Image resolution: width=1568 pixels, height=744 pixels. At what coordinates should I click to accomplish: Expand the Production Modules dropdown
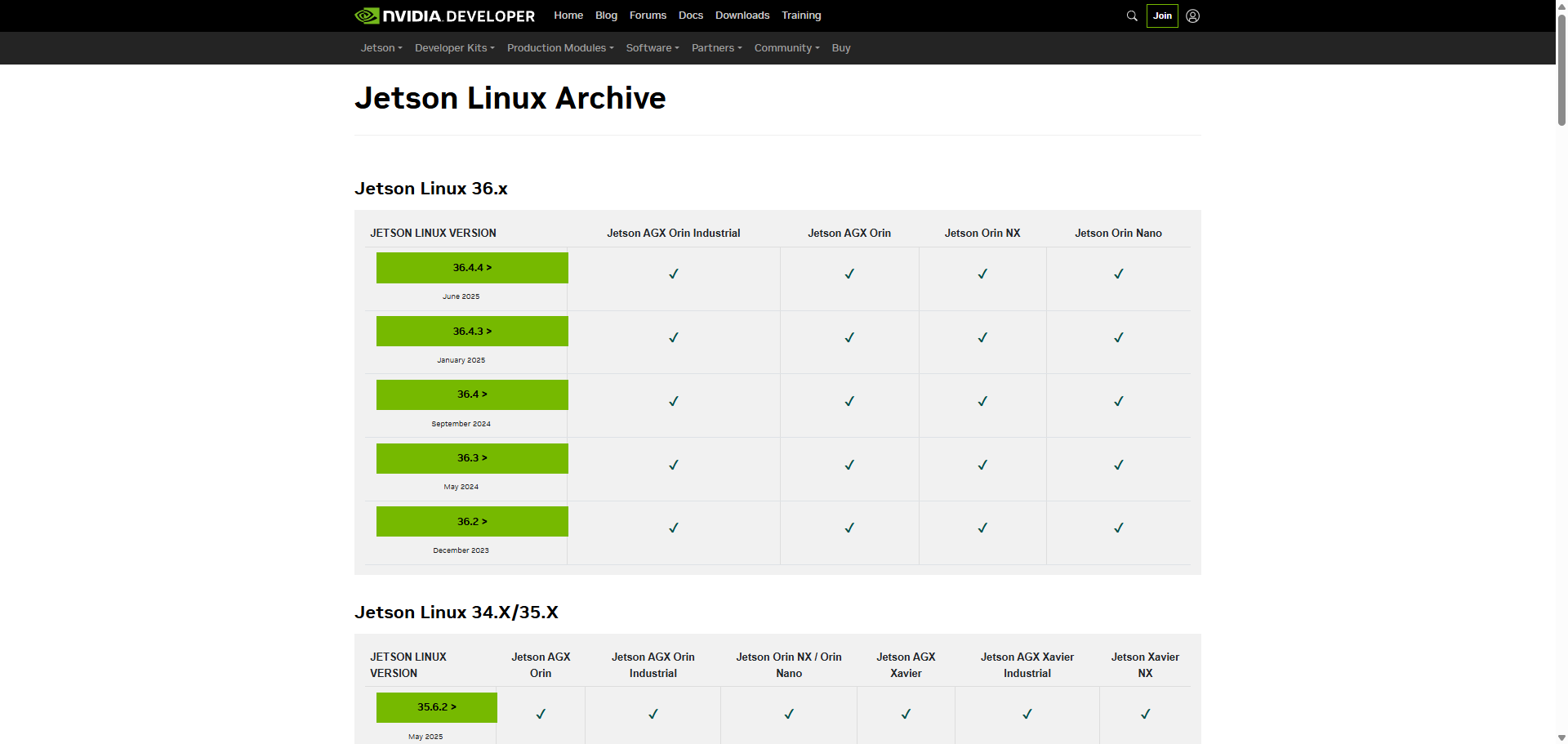(x=560, y=48)
